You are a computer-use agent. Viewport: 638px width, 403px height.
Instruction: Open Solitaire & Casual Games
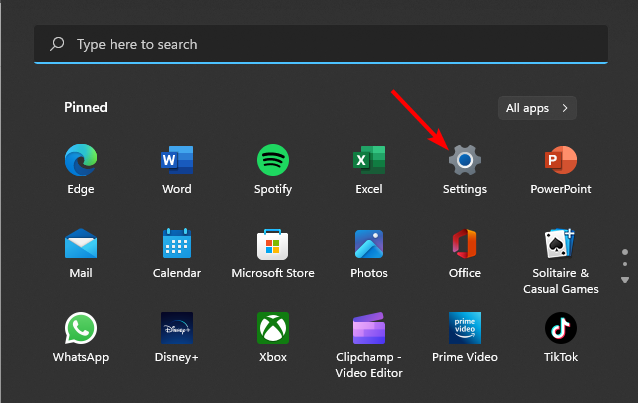click(561, 261)
